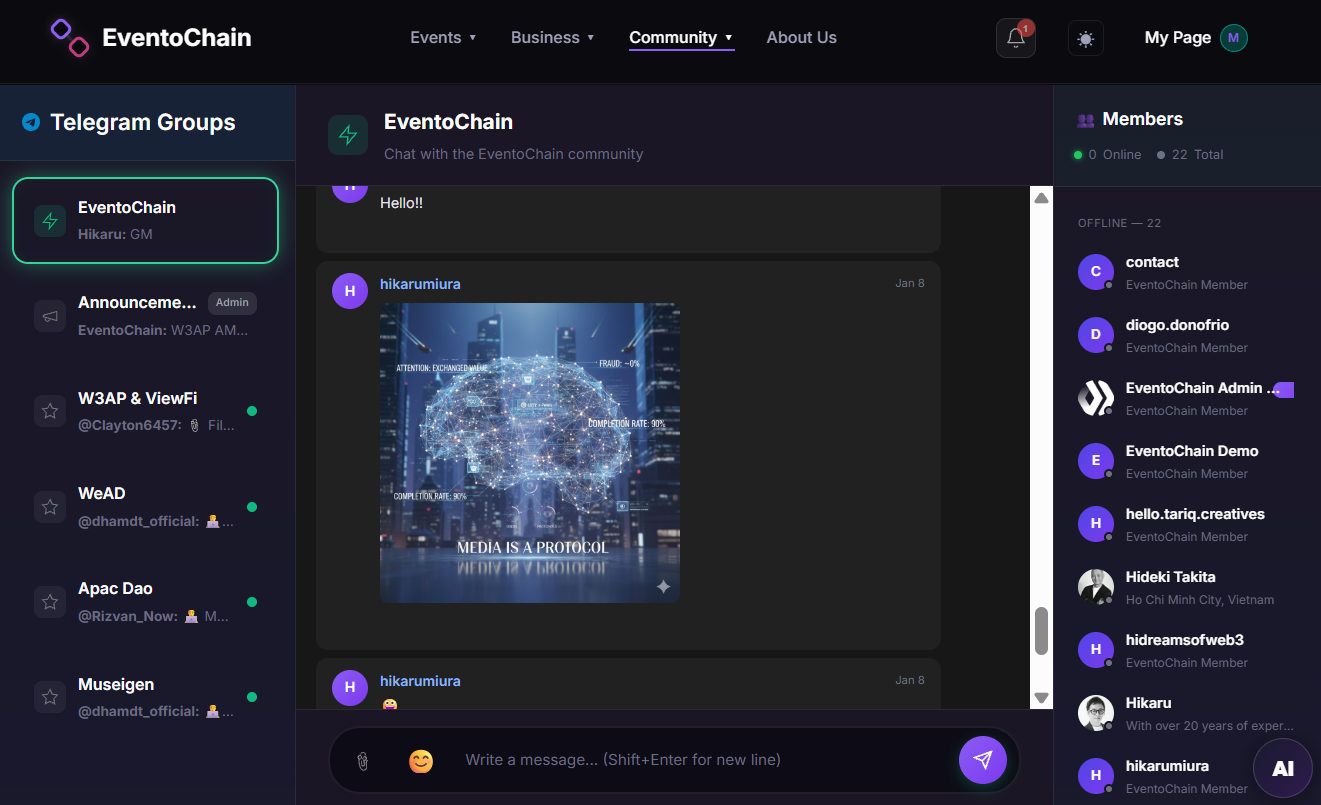Image resolution: width=1321 pixels, height=805 pixels.
Task: Click Hikaru member name
Action: point(1148,703)
